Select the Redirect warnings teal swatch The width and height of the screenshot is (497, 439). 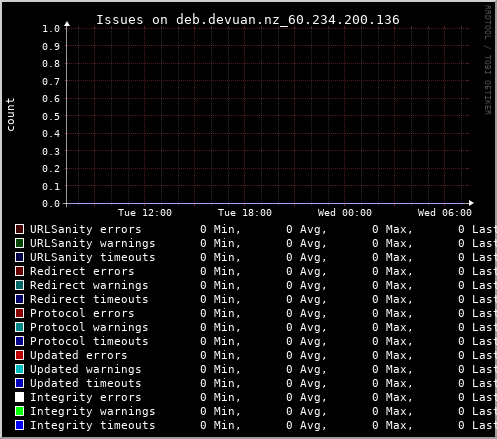[x=20, y=285]
